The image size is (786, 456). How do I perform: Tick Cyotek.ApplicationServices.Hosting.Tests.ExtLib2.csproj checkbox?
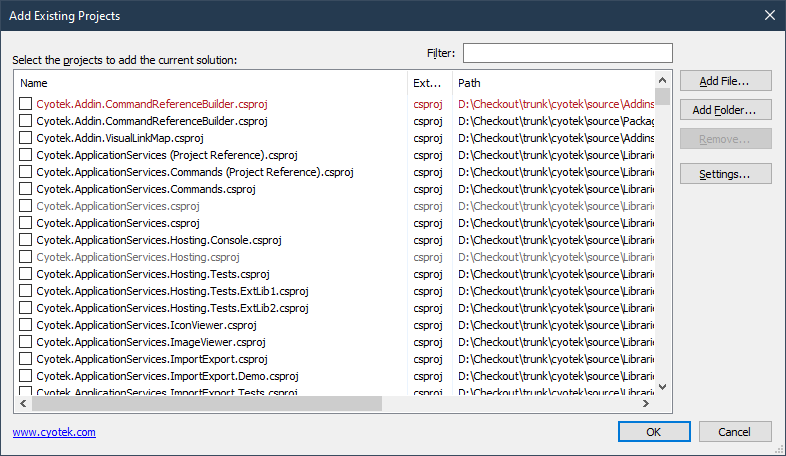pos(26,308)
